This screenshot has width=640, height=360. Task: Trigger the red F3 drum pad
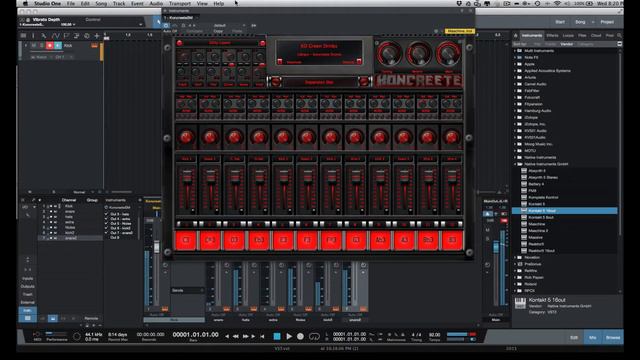307,240
